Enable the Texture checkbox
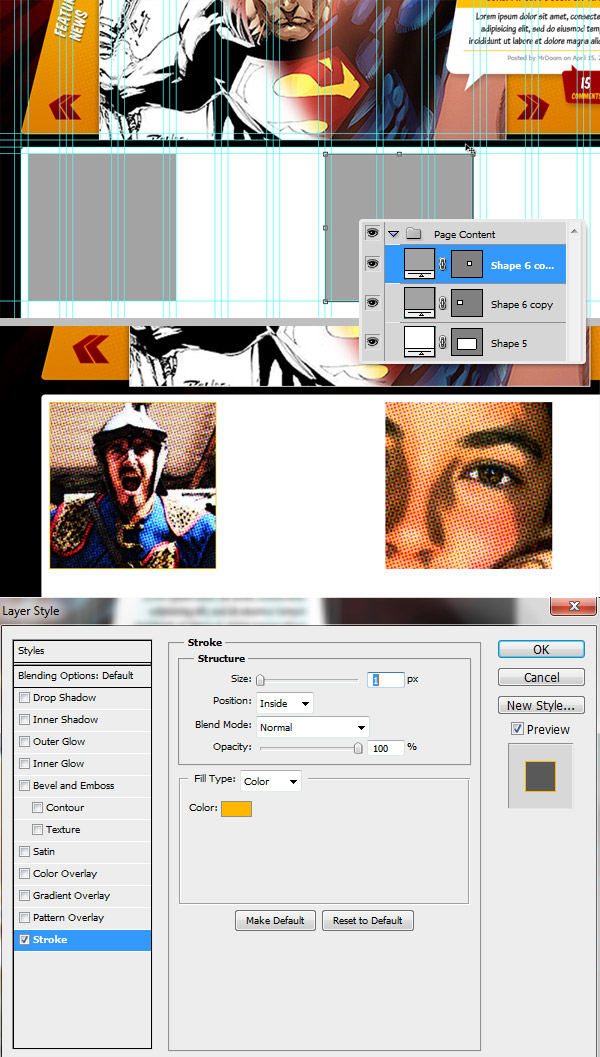 coord(38,830)
